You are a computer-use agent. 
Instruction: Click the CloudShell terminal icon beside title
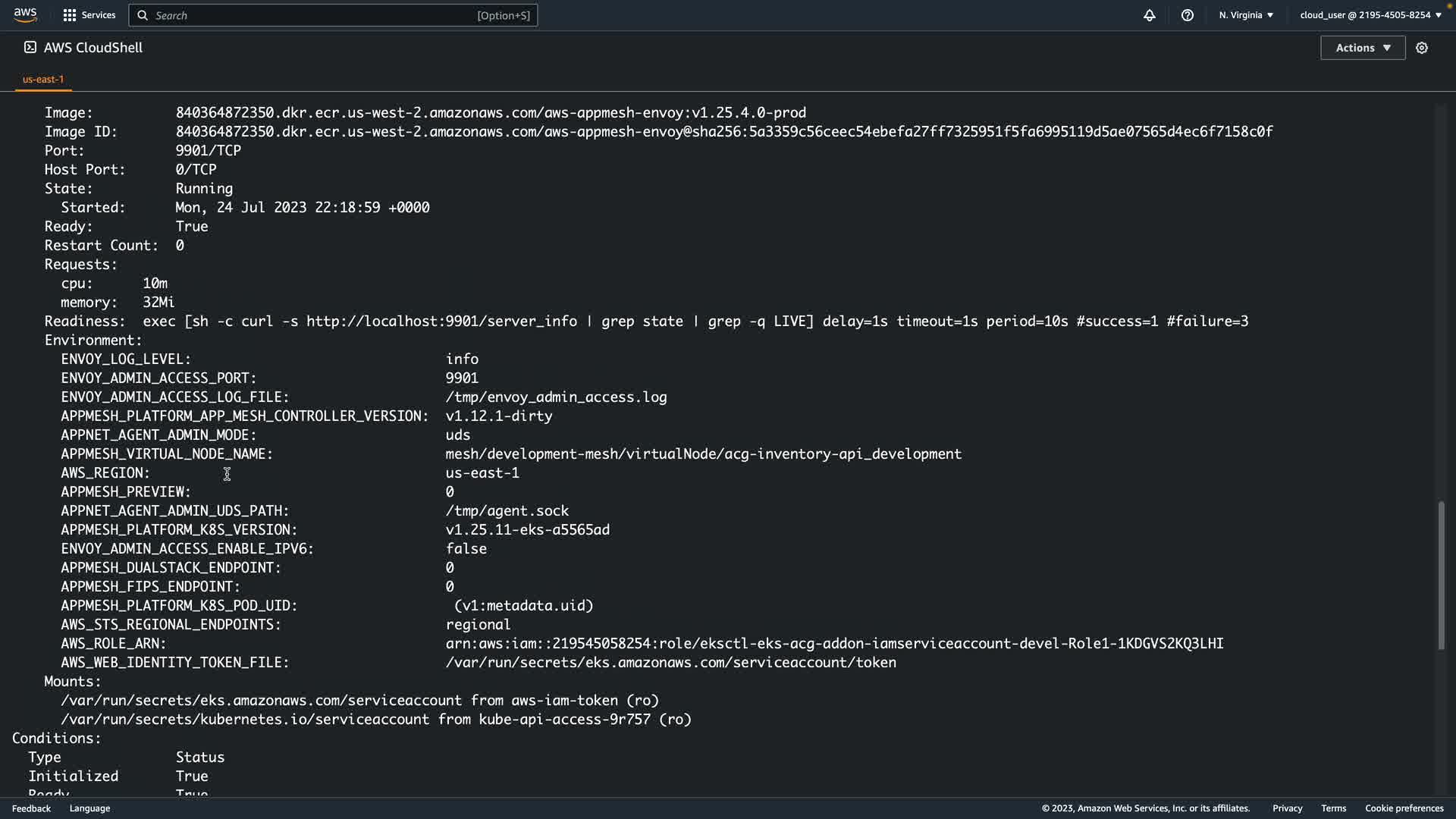pyautogui.click(x=30, y=47)
